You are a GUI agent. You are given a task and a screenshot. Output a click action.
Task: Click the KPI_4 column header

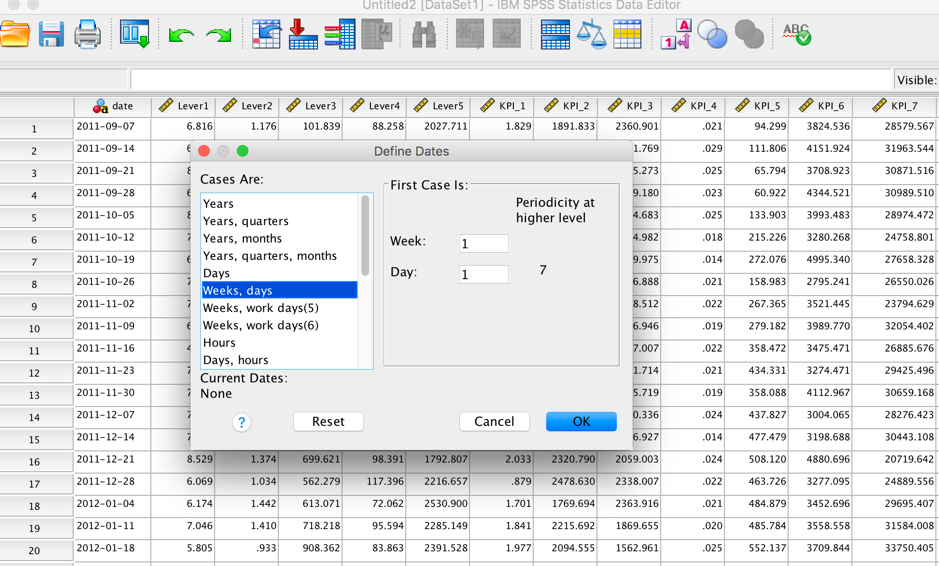693,107
